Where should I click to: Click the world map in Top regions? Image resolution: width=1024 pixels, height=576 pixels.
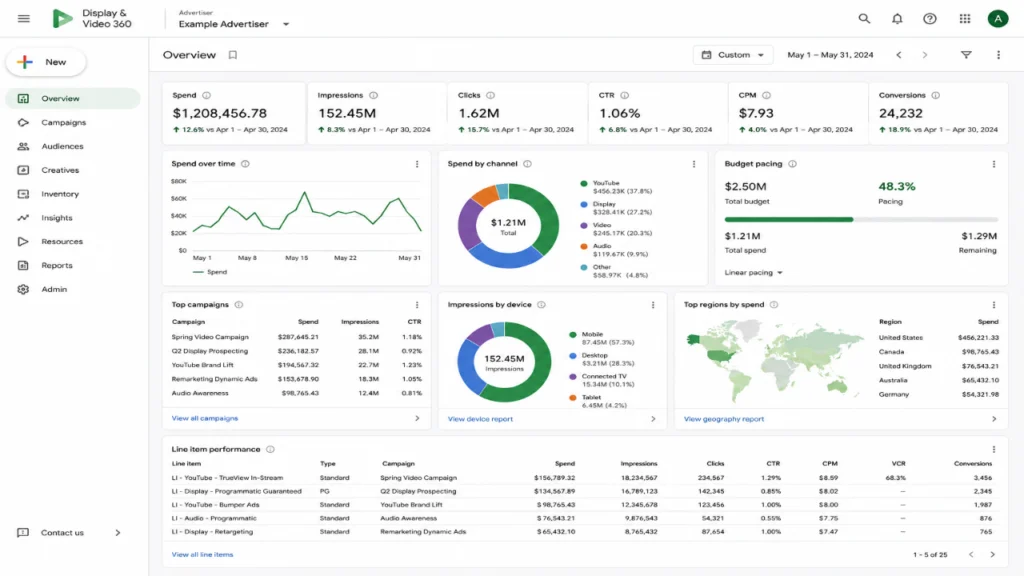774,360
